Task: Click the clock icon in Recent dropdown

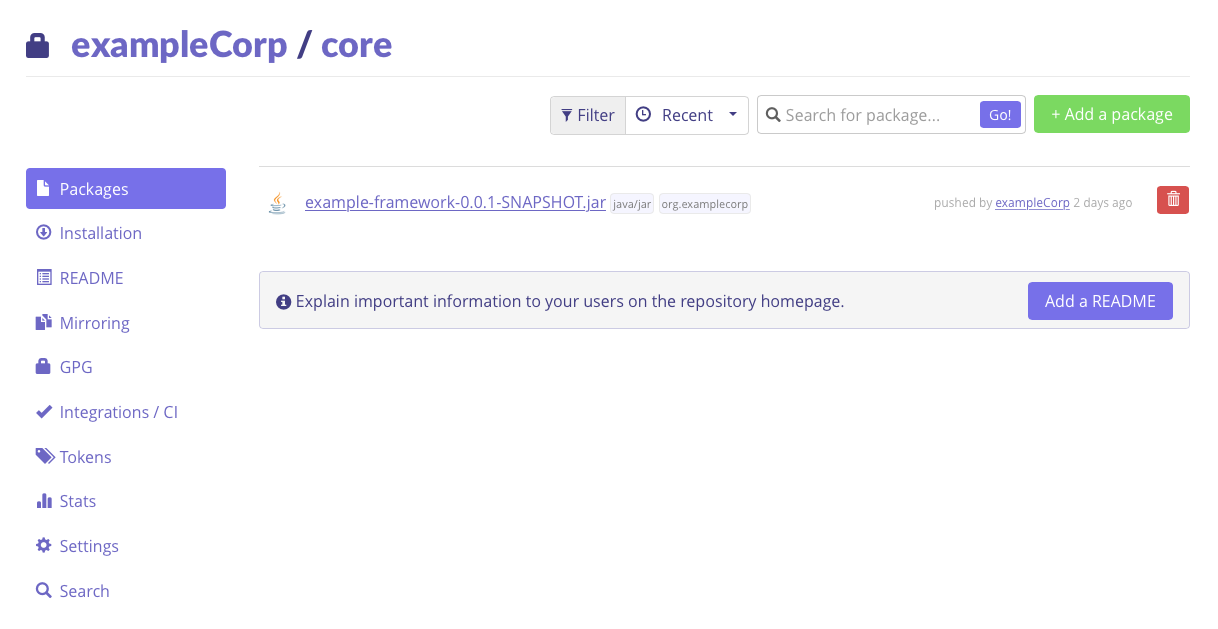Action: [x=644, y=115]
